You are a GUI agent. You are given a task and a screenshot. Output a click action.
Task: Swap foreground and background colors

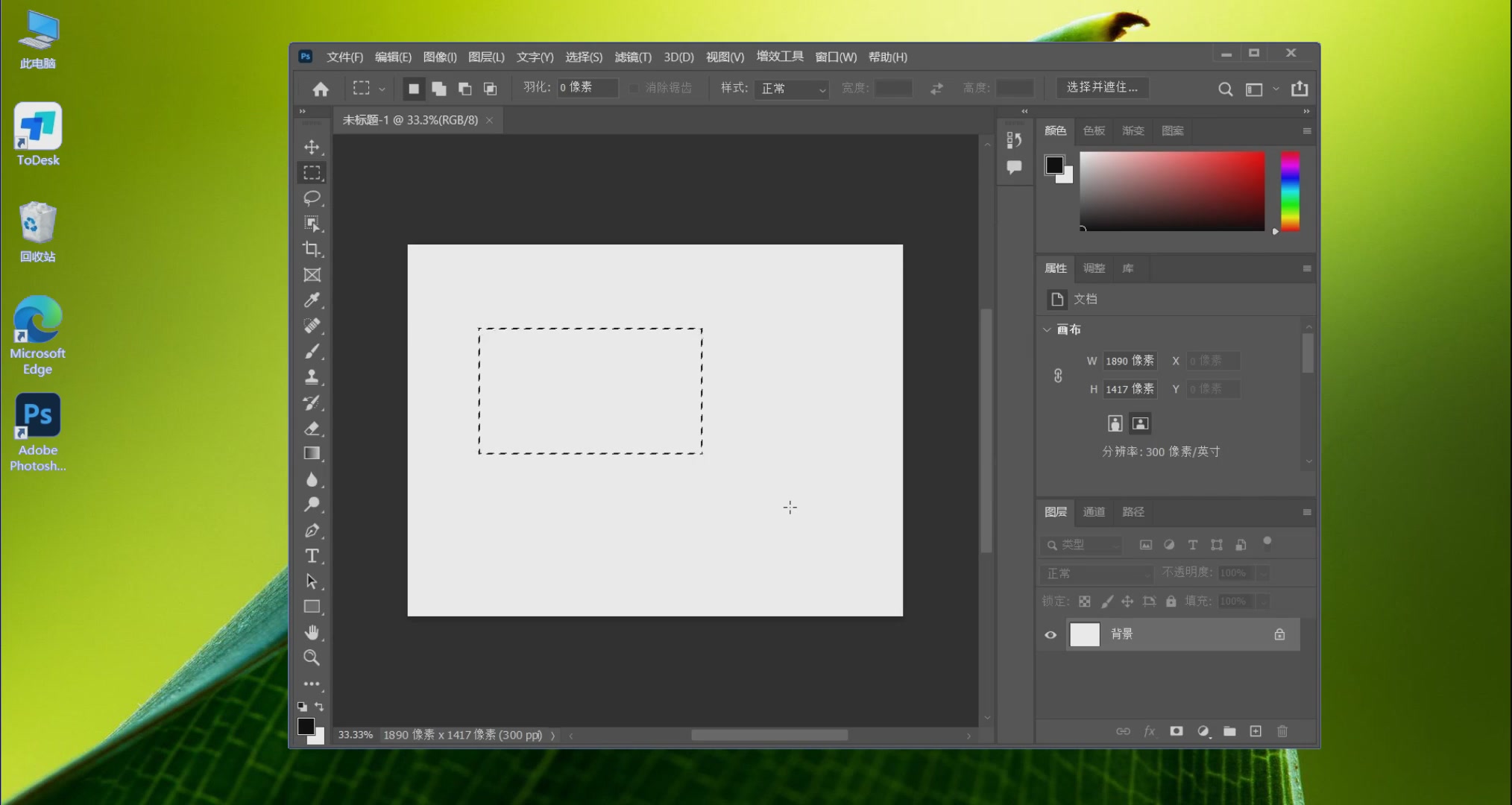(x=319, y=706)
